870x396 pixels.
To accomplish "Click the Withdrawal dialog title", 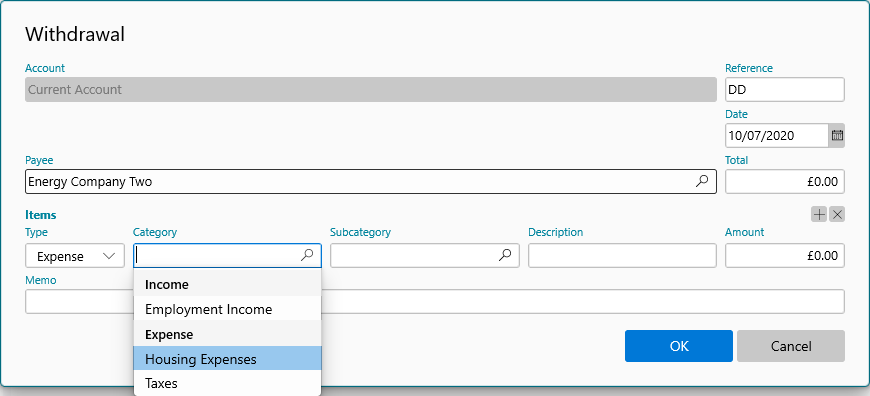I will [x=75, y=34].
